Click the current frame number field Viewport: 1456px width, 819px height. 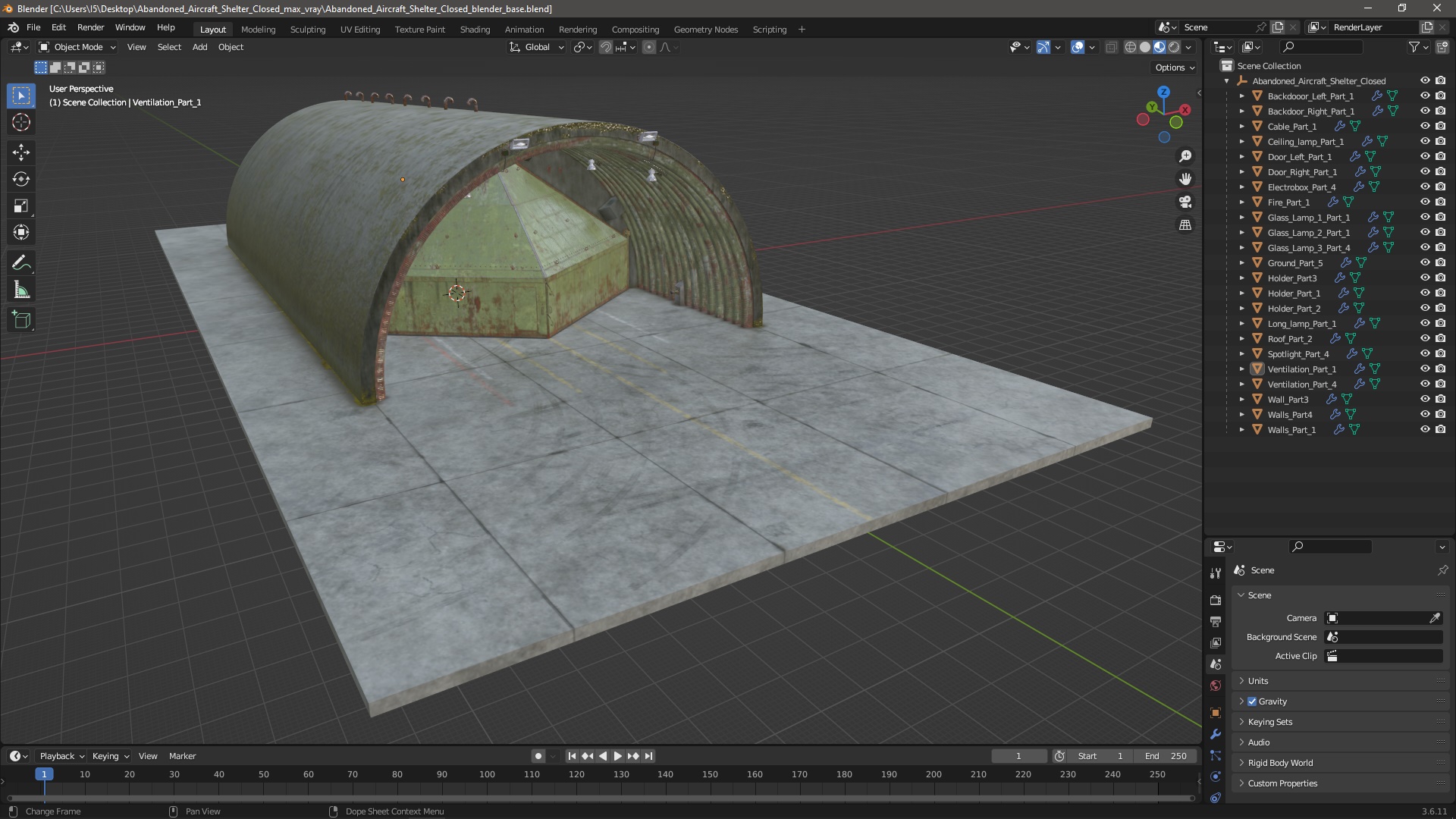click(1018, 756)
